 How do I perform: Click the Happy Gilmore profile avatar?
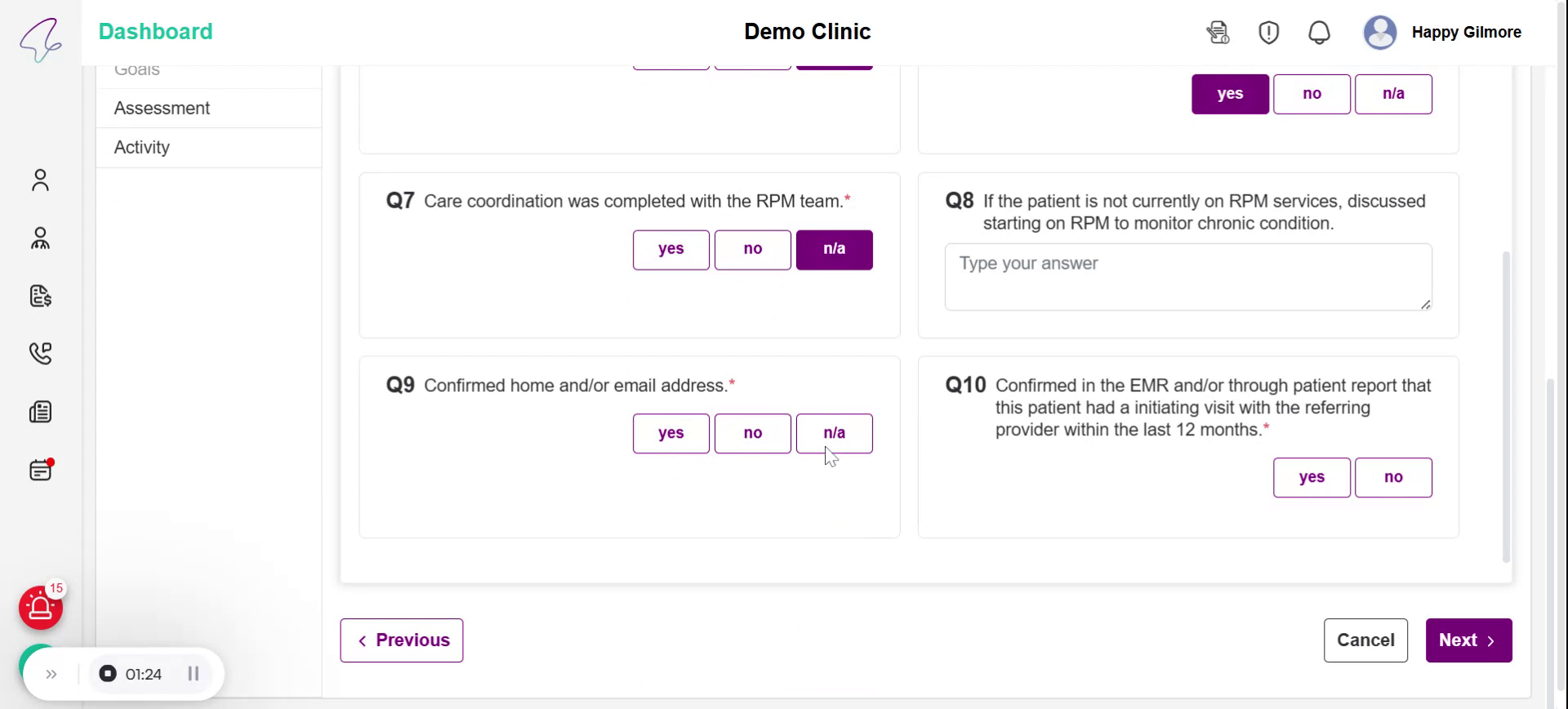pos(1379,33)
